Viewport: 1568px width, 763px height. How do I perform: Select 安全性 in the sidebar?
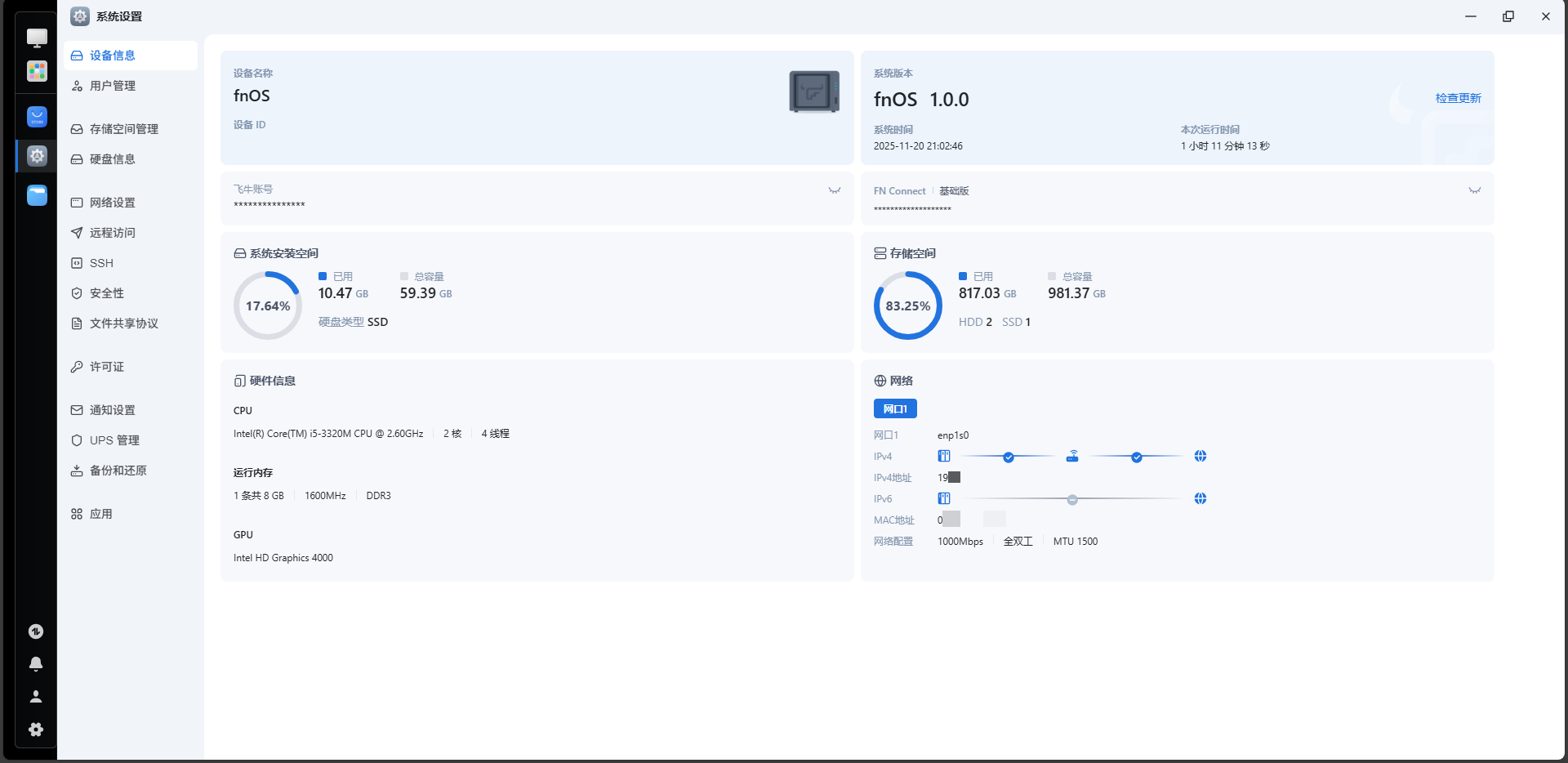(131, 293)
